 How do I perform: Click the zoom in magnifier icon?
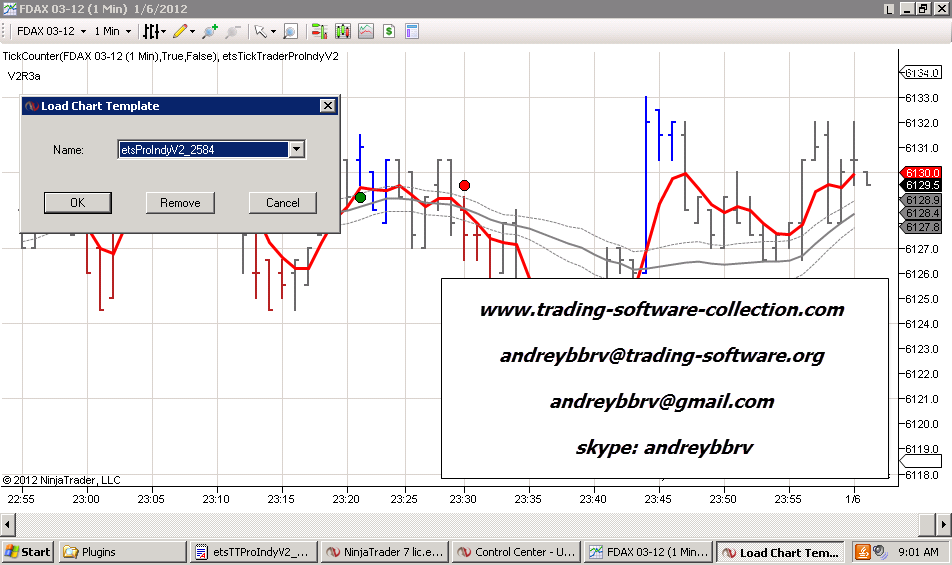tap(210, 31)
